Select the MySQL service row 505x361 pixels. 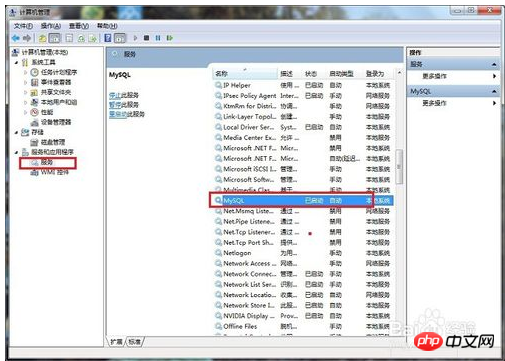click(302, 200)
